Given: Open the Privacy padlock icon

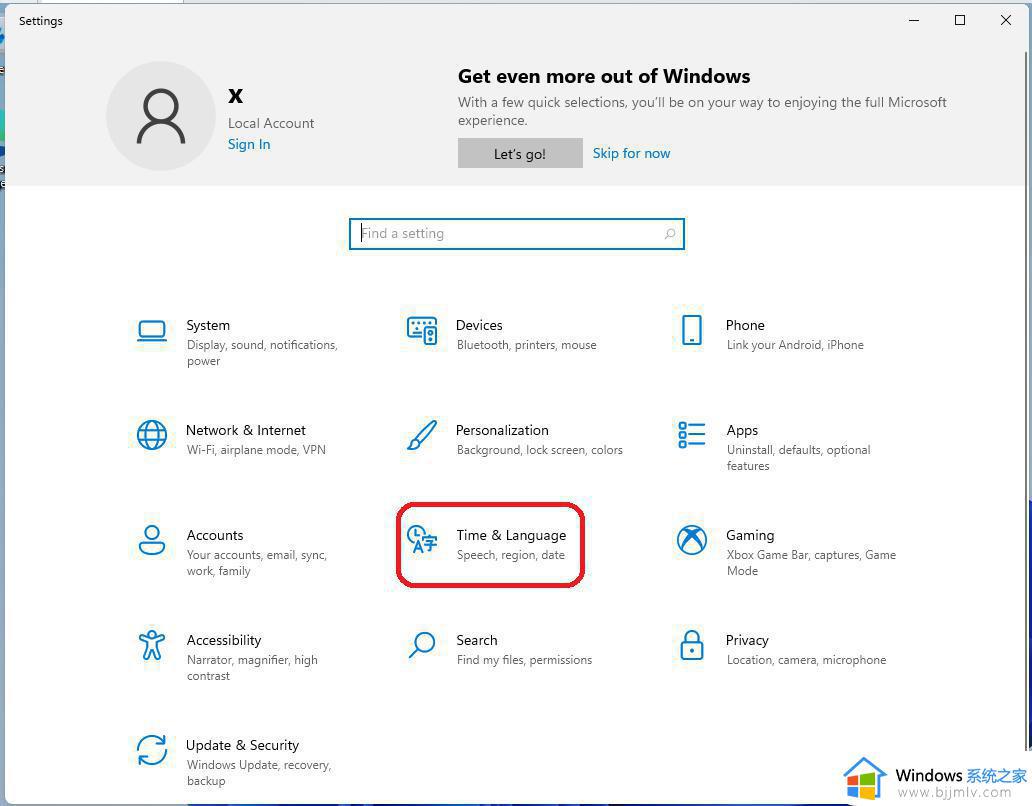Looking at the screenshot, I should pos(692,645).
